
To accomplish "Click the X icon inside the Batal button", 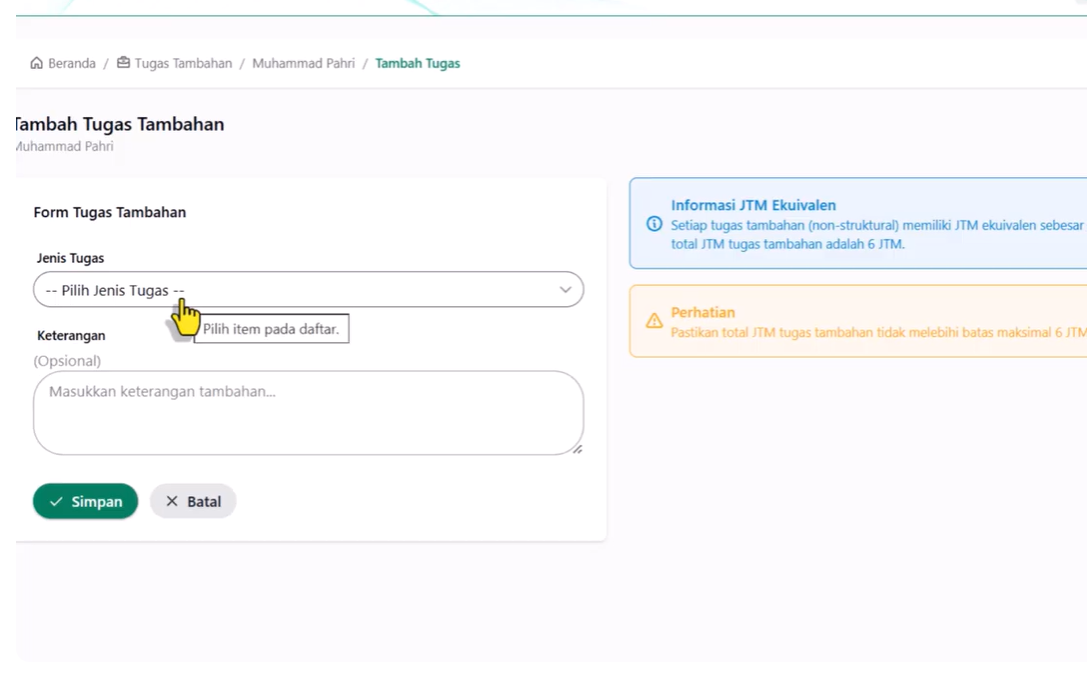I will click(172, 501).
